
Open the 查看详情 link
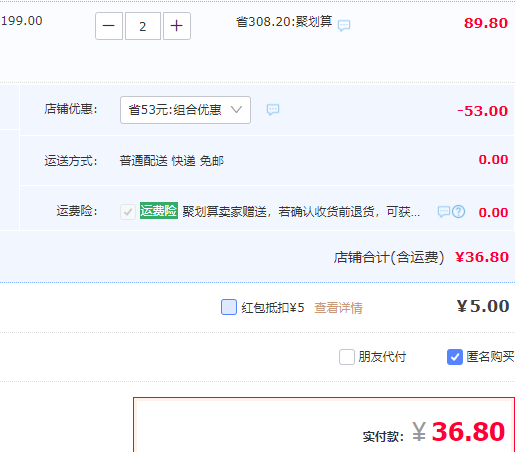click(x=338, y=308)
